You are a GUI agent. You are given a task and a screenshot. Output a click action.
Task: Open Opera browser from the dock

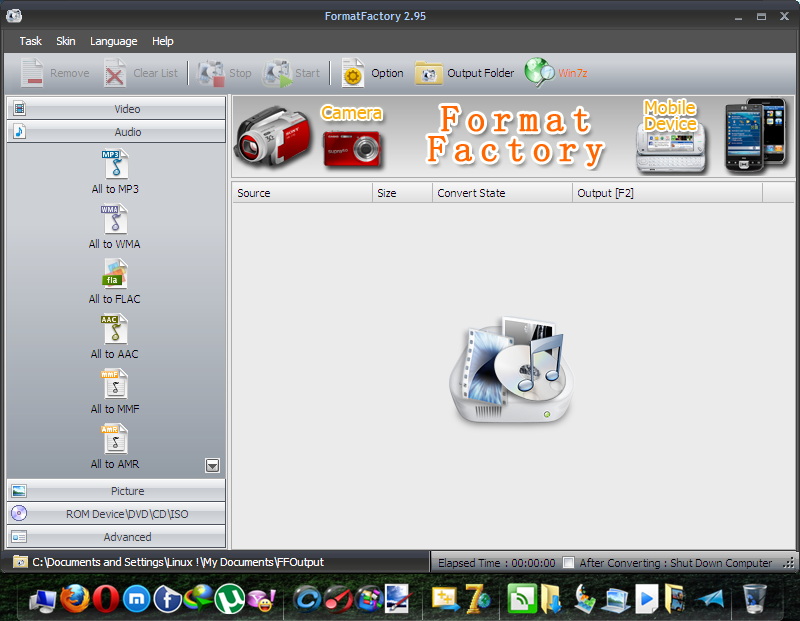[106, 598]
